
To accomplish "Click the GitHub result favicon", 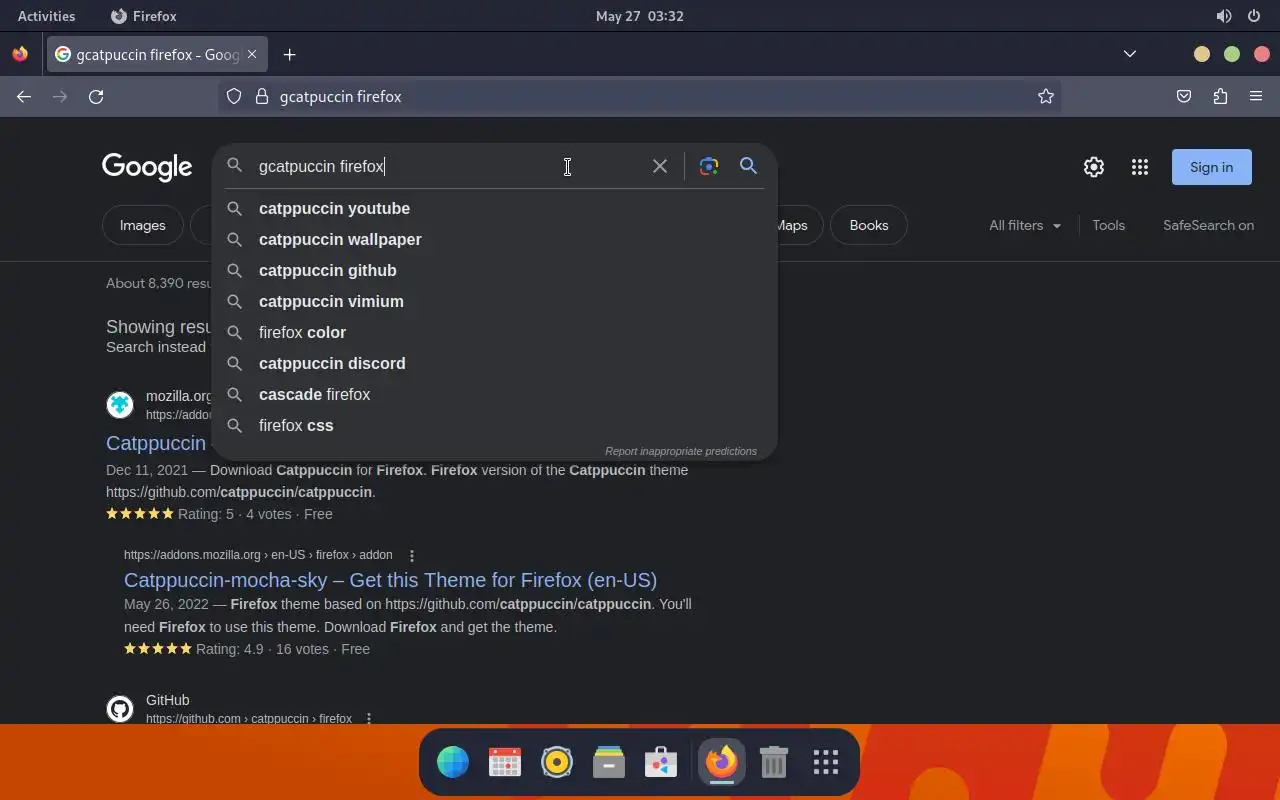I will point(120,709).
